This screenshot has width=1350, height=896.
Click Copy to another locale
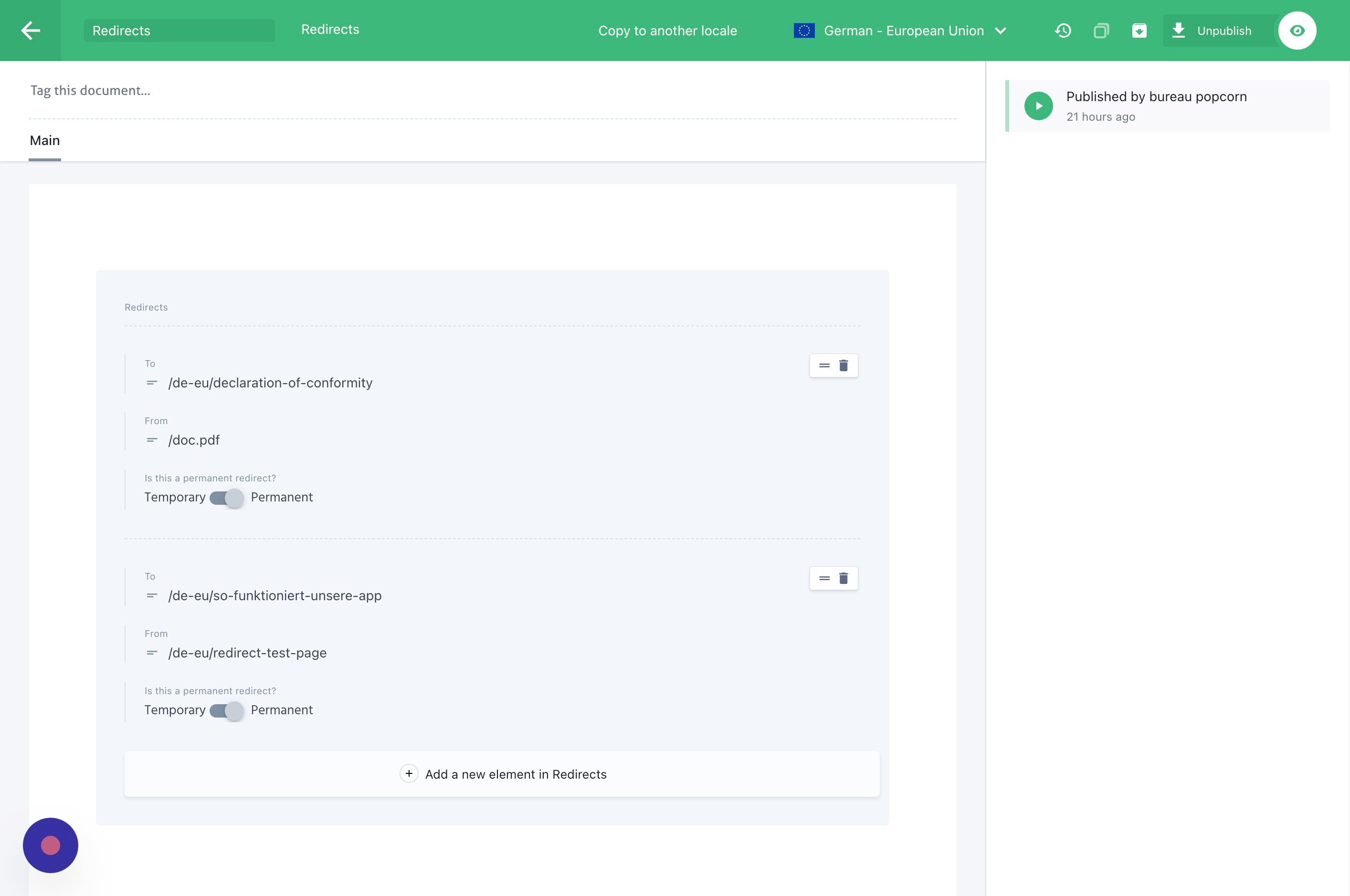[667, 31]
